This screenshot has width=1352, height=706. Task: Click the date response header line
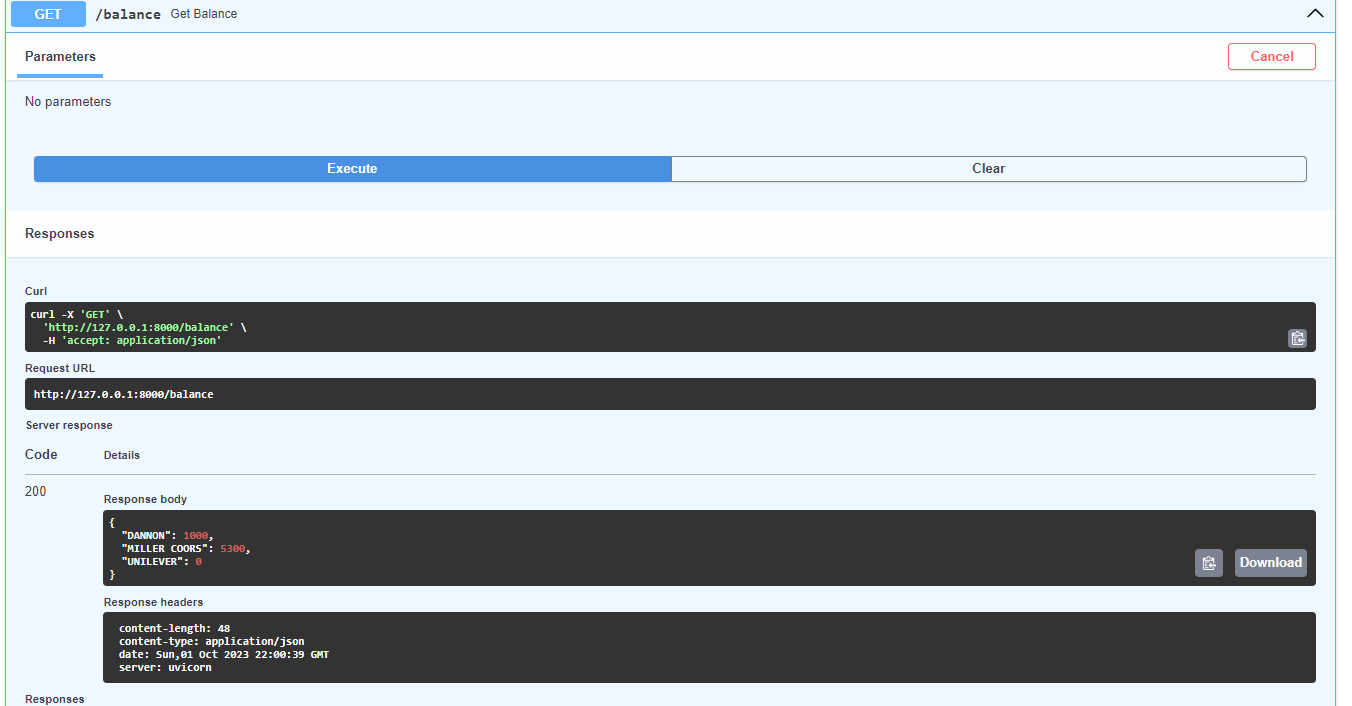[x=224, y=655]
